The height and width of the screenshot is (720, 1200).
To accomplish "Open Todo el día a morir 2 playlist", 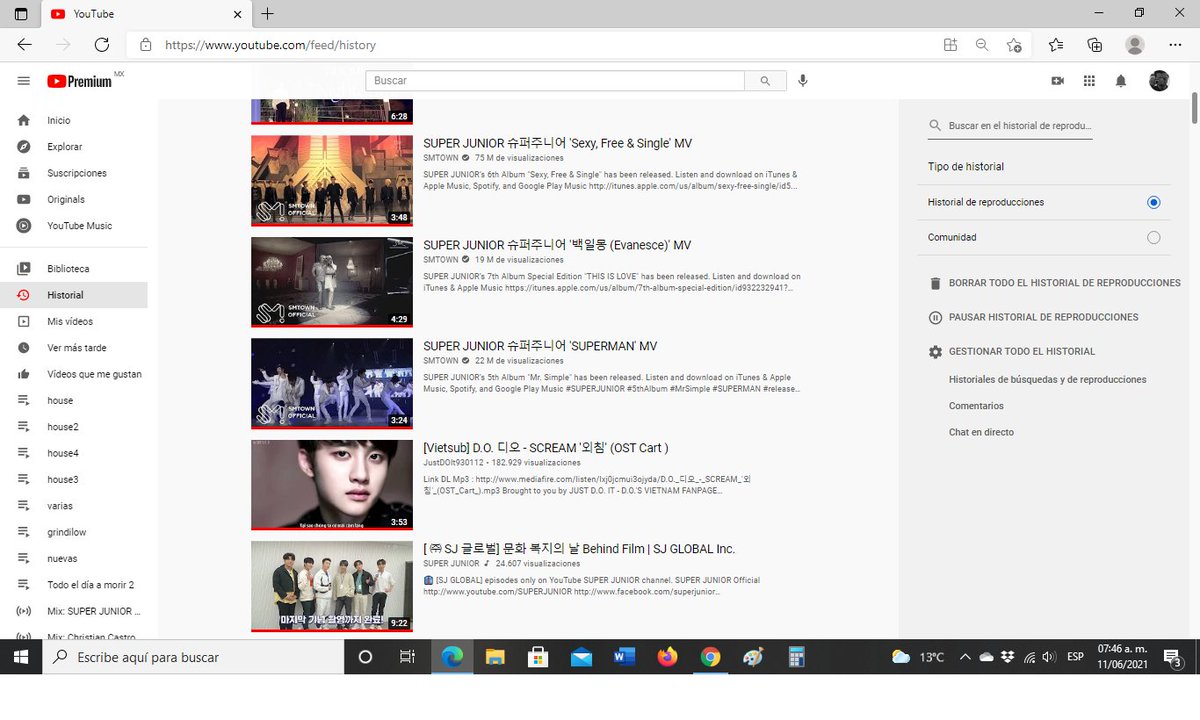I will click(74, 585).
